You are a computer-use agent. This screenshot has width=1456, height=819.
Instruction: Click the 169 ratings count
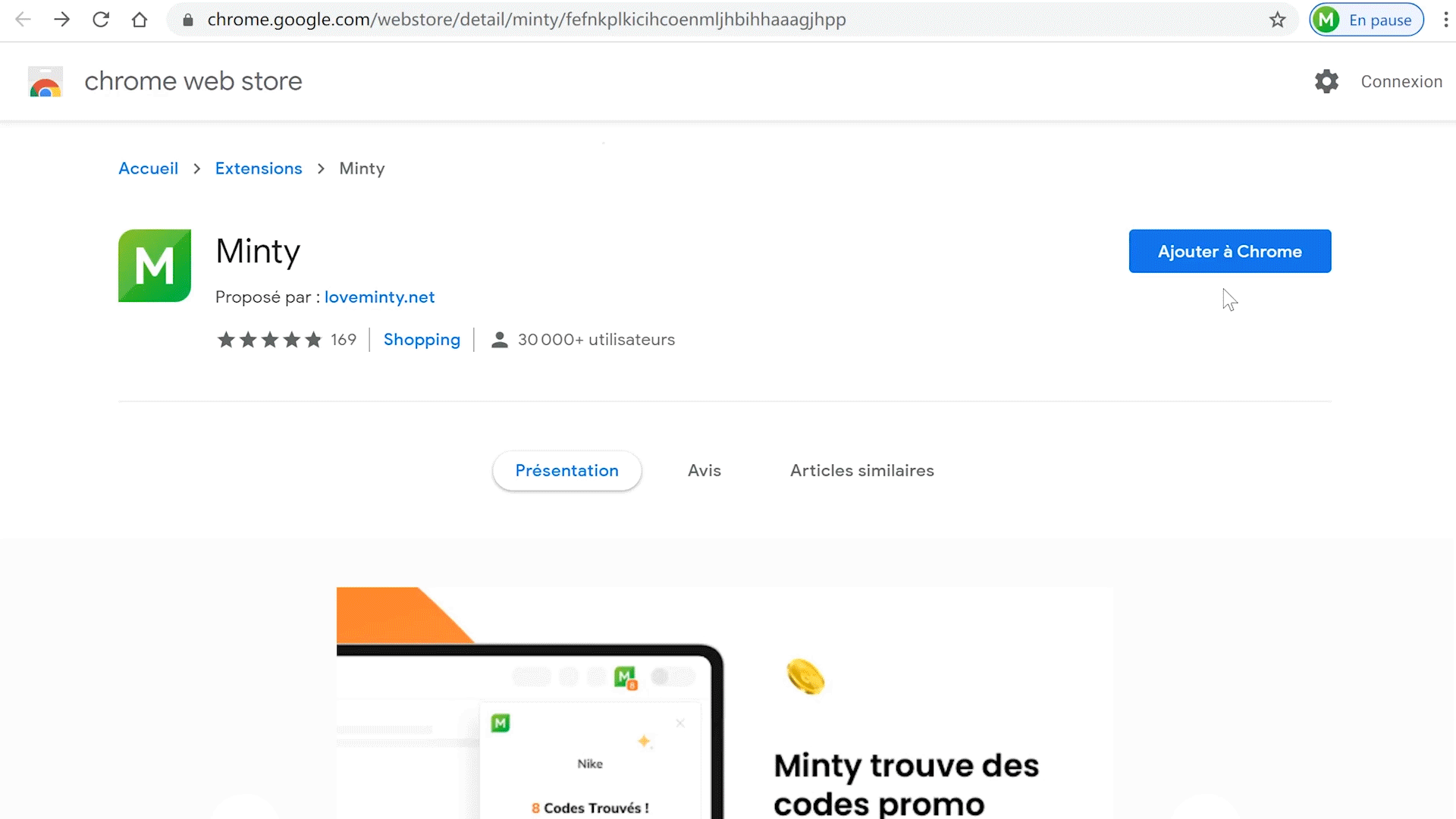click(x=344, y=340)
